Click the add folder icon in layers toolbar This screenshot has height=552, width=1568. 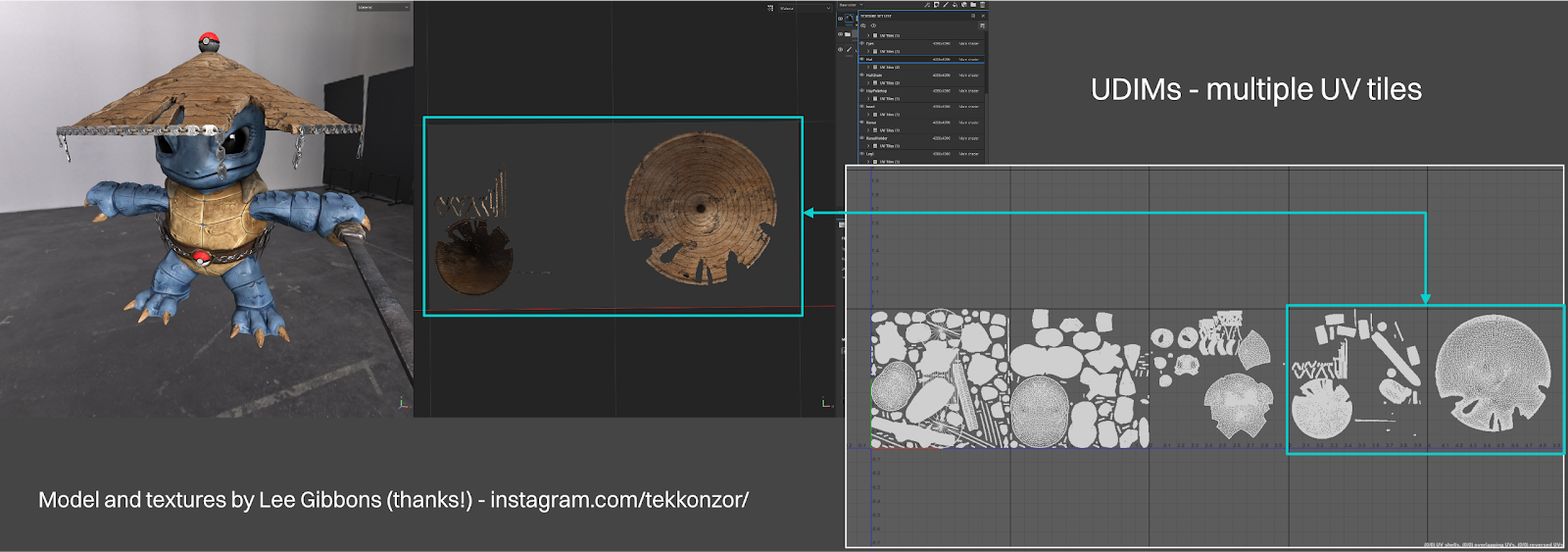point(973,5)
